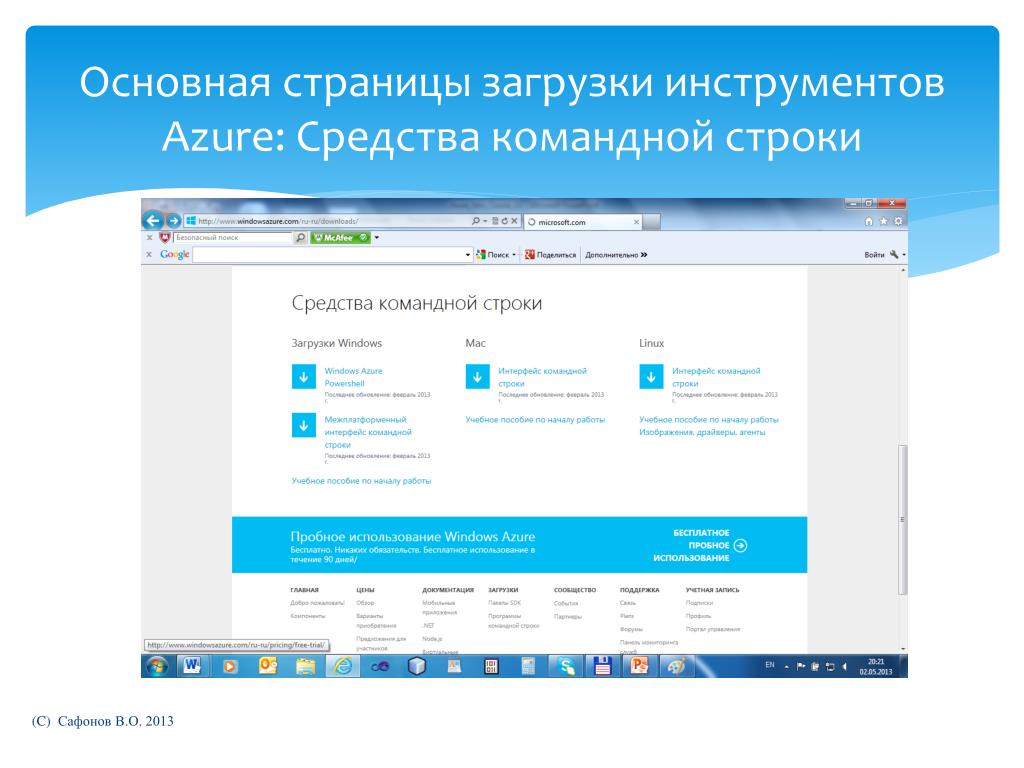Click download icon for Межплатформенный интерфейс
Image resolution: width=1024 pixels, height=768 pixels.
click(x=304, y=425)
